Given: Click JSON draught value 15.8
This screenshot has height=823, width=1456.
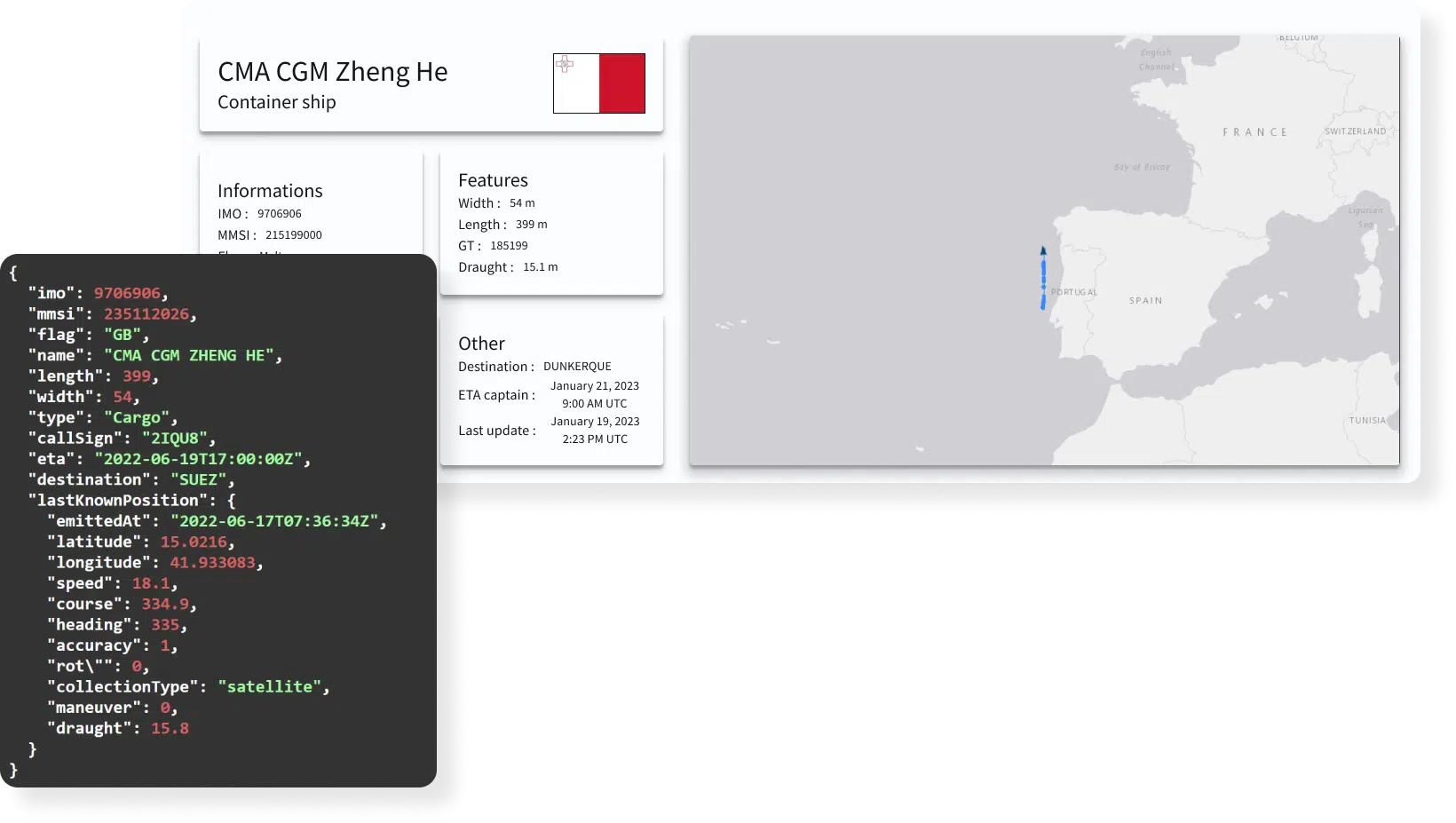Looking at the screenshot, I should click(x=170, y=729).
